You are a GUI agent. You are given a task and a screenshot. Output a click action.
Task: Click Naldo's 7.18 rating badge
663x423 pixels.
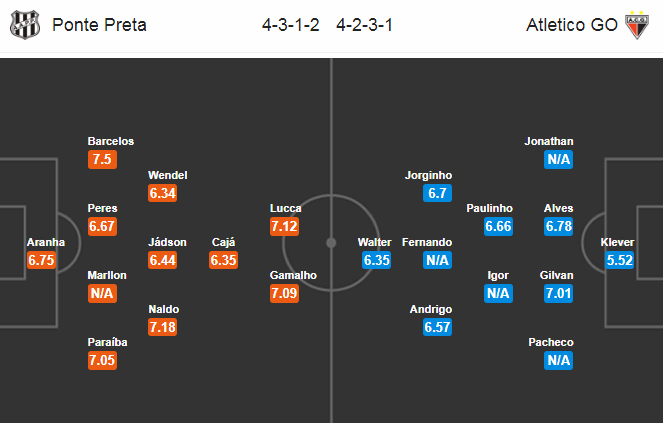coord(163,327)
